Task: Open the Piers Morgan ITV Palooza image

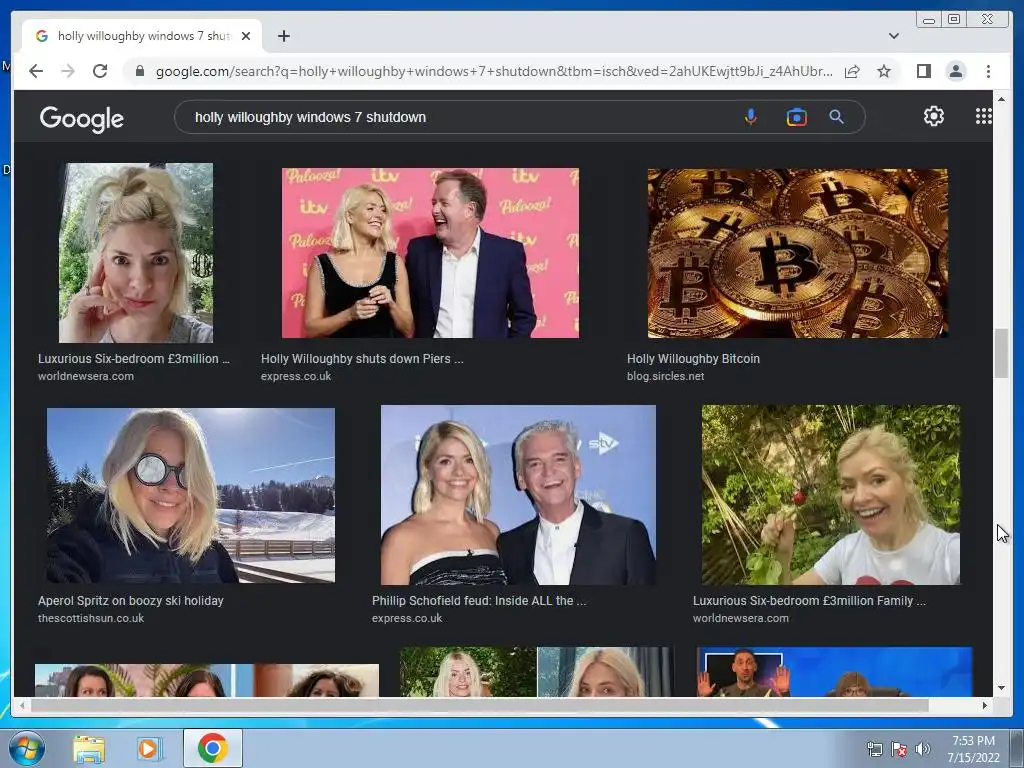Action: [430, 253]
